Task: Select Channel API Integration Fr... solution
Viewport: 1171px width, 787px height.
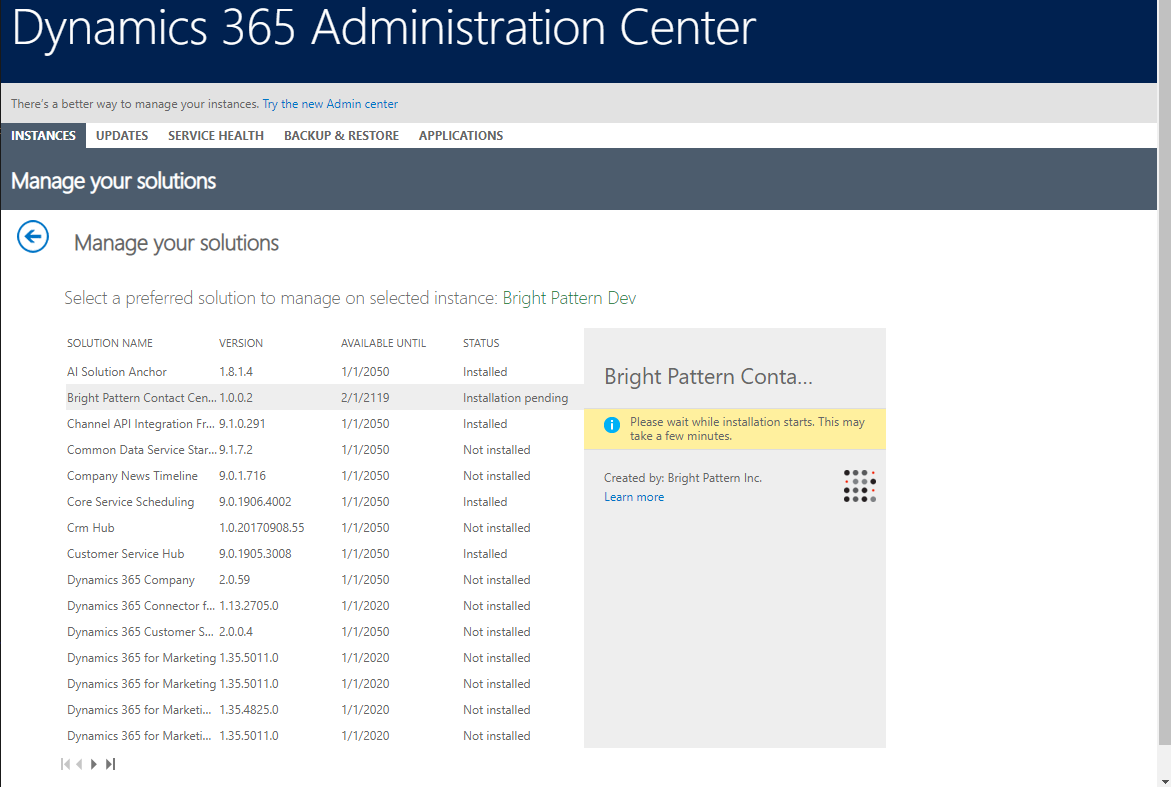Action: point(324,423)
